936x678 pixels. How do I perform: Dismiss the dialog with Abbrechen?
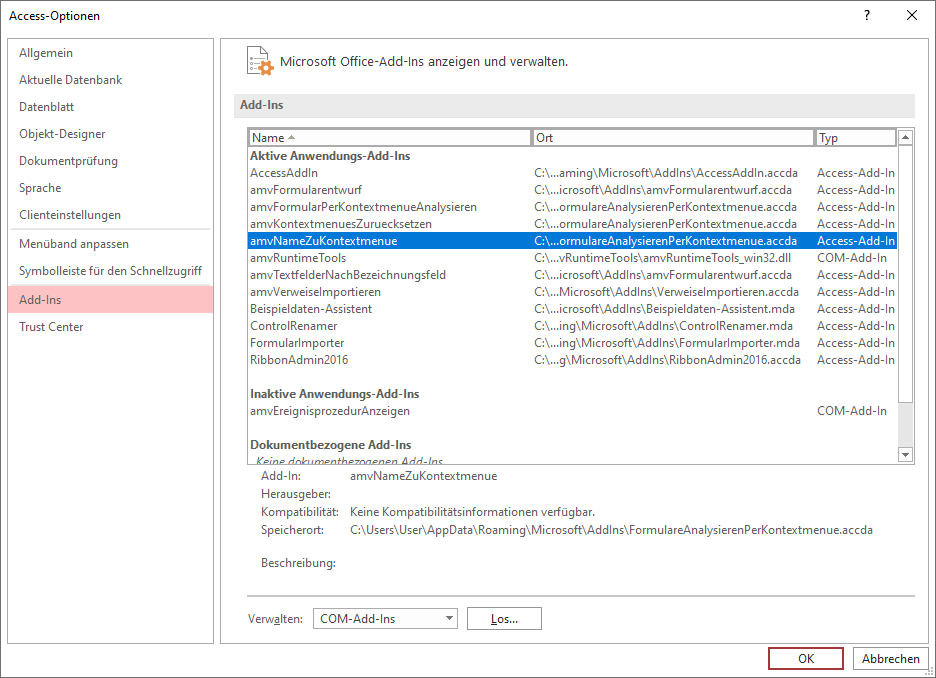tap(889, 658)
